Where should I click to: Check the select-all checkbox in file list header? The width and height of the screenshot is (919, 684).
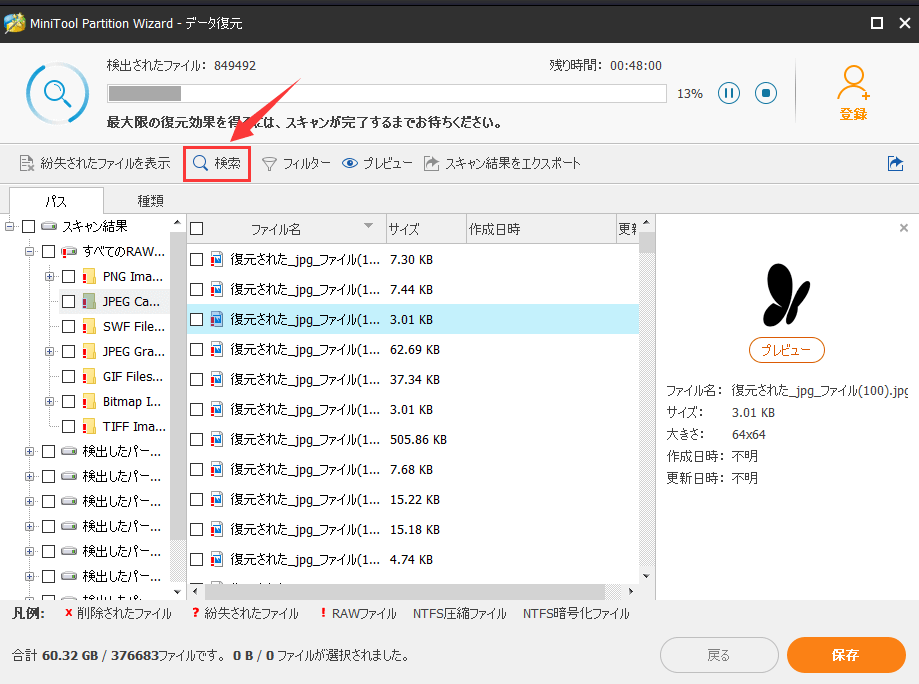196,228
